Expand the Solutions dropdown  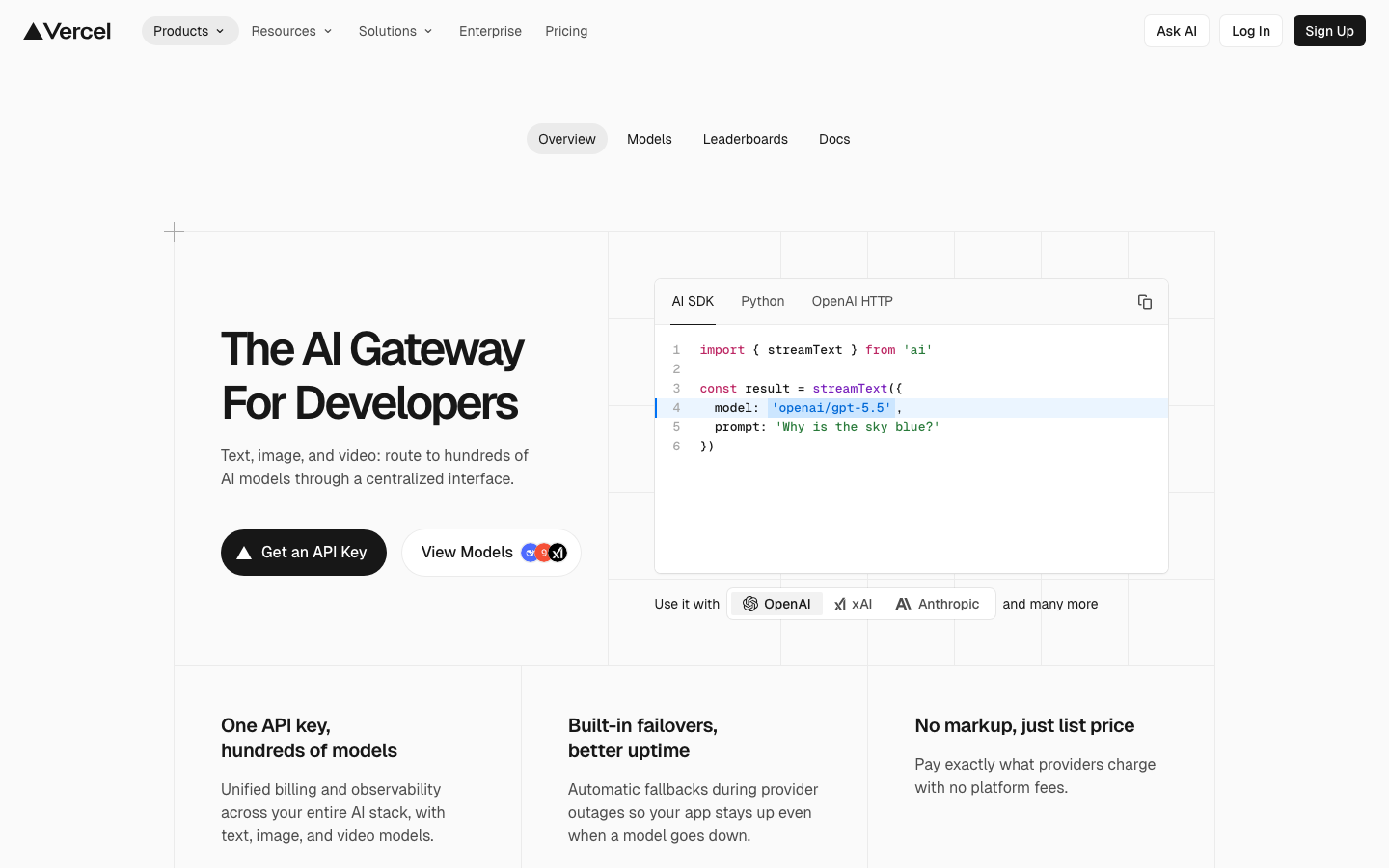point(395,31)
